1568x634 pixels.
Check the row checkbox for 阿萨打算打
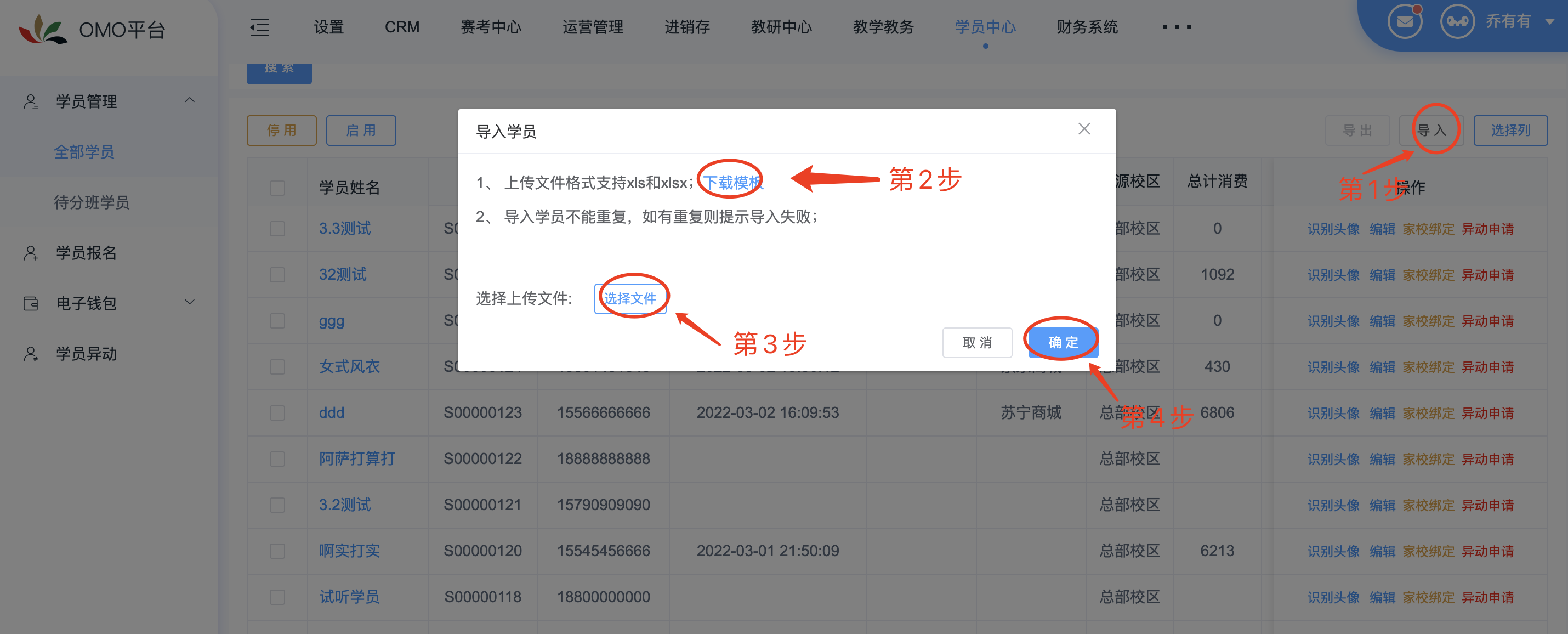point(277,458)
